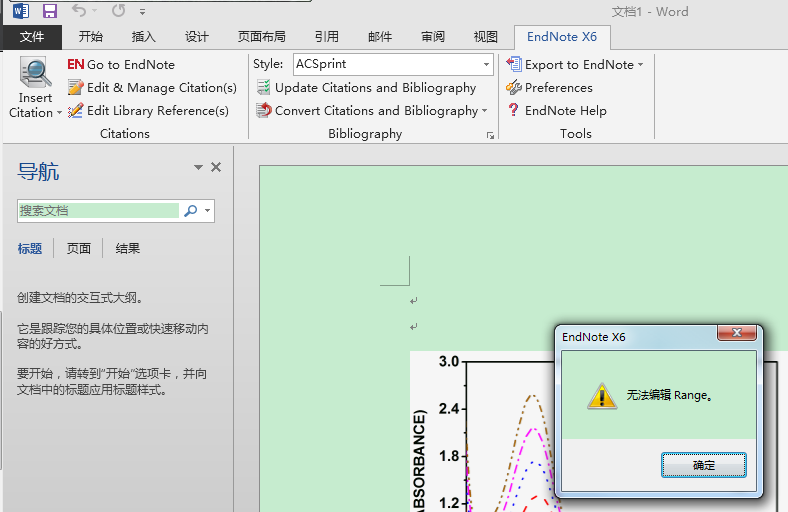The width and height of the screenshot is (788, 512).
Task: Expand the Export to EndNote dropdown arrow
Action: (x=640, y=64)
